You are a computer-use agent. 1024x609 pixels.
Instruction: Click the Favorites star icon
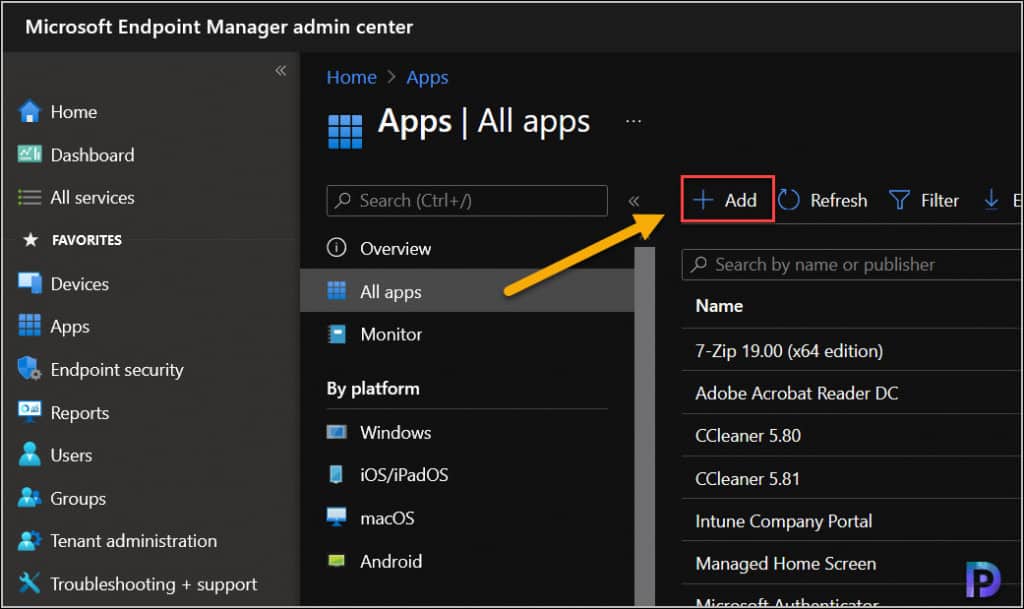[x=30, y=240]
